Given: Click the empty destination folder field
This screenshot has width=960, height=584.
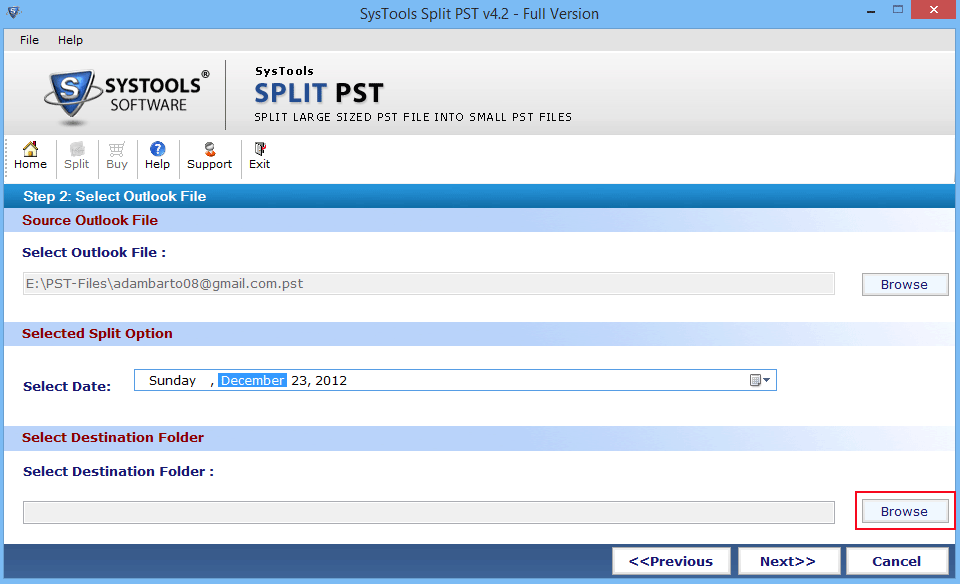Looking at the screenshot, I should coord(429,512).
